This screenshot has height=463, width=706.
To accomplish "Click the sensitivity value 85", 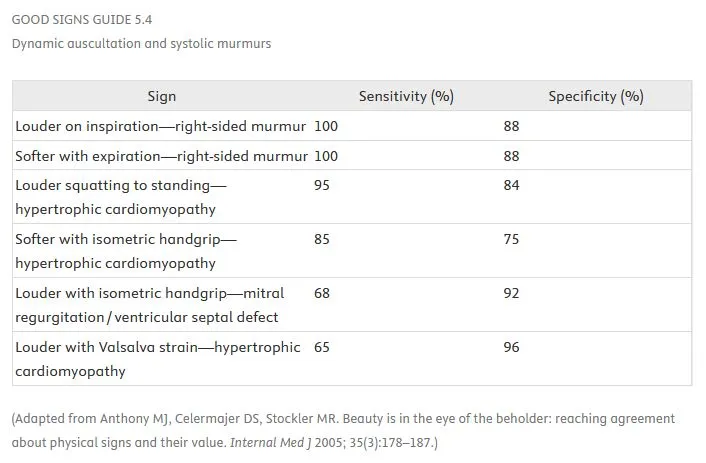I will [322, 240].
